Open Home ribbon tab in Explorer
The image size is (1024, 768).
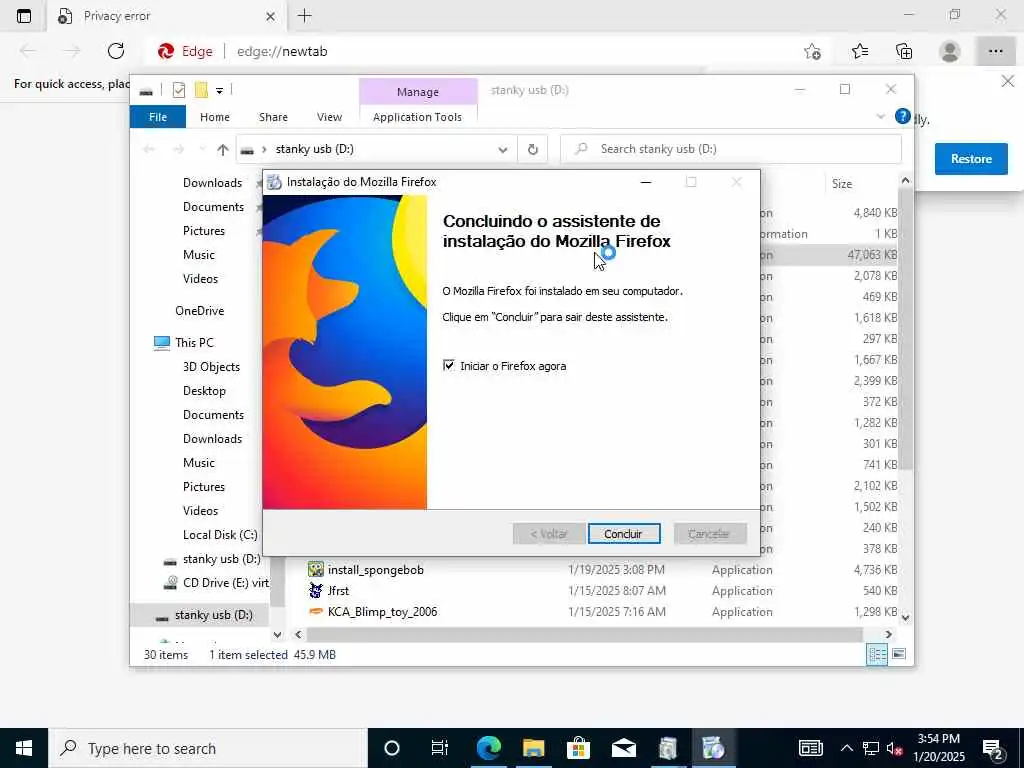point(215,117)
